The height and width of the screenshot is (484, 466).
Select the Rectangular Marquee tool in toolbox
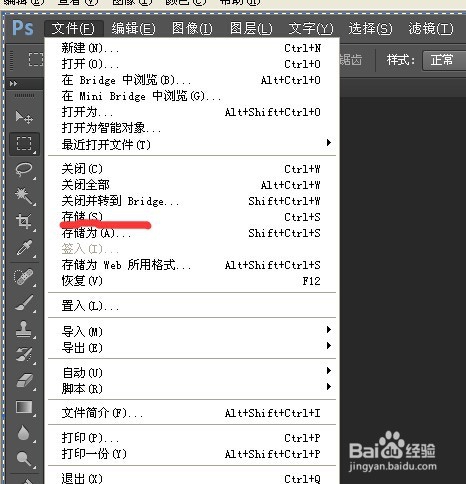pos(24,144)
